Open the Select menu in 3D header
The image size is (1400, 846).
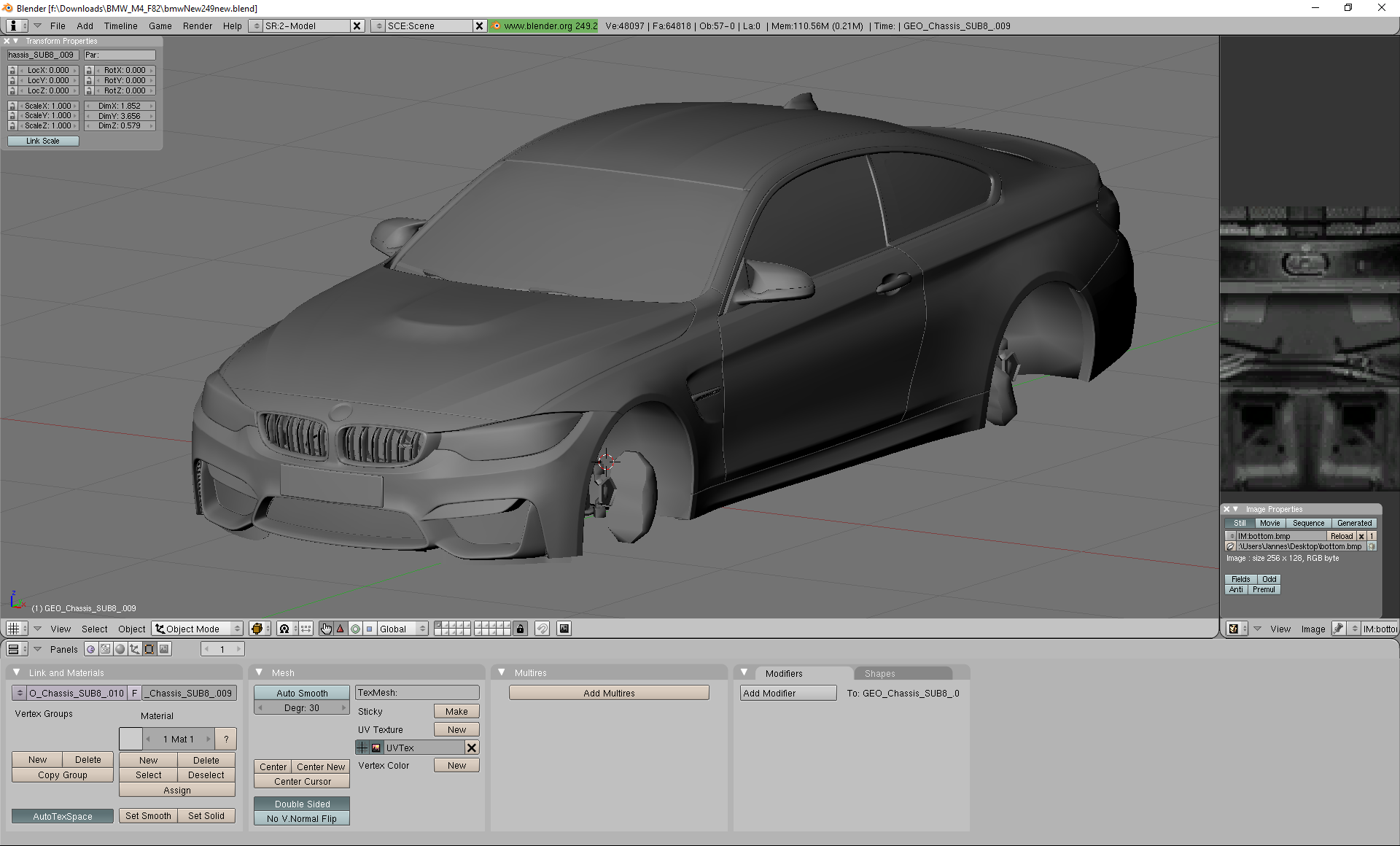[94, 629]
